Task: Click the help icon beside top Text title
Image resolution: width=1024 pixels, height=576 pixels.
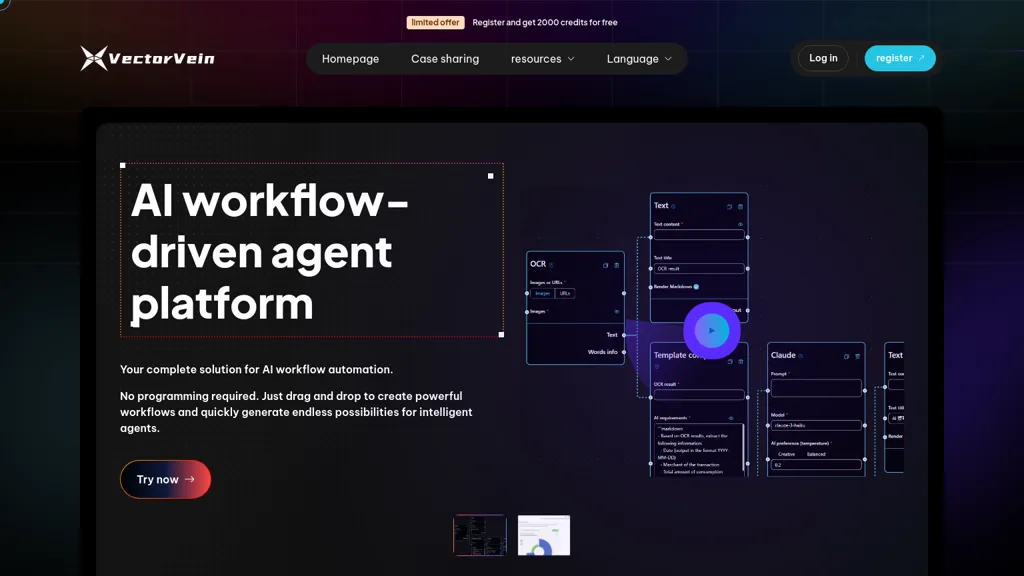Action: 673,206
